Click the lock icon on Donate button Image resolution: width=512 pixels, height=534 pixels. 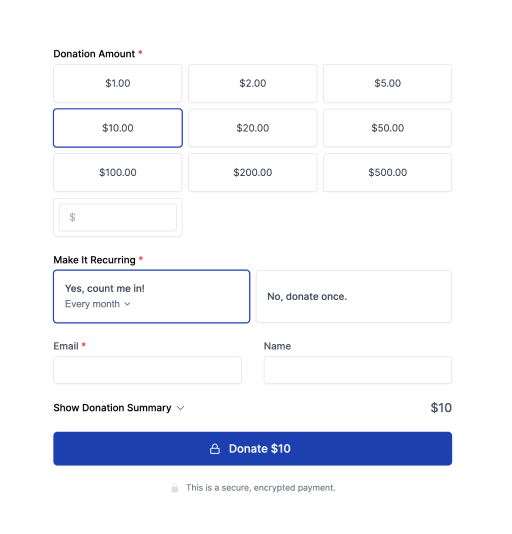215,449
